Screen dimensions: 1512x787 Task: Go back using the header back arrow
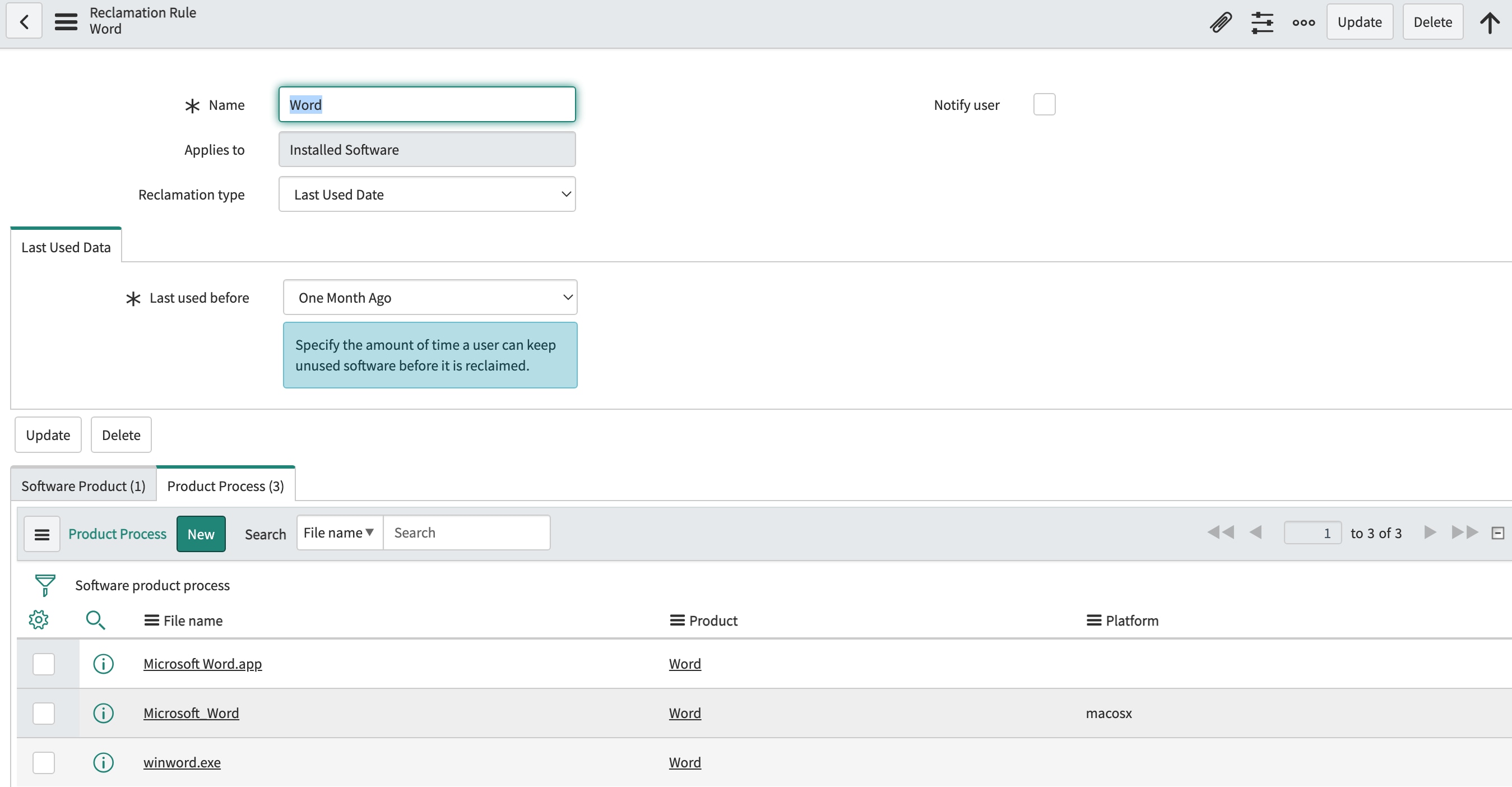point(24,22)
